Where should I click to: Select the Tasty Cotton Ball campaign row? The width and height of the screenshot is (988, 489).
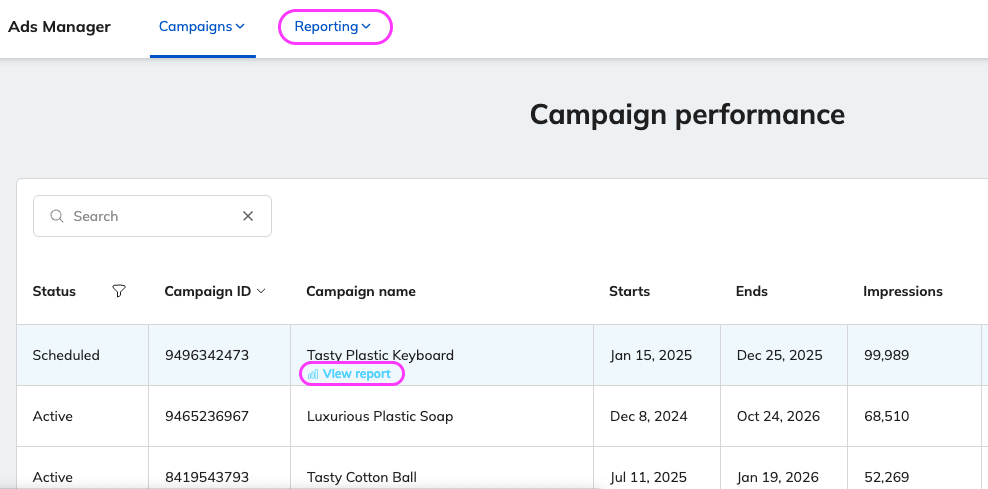click(362, 477)
